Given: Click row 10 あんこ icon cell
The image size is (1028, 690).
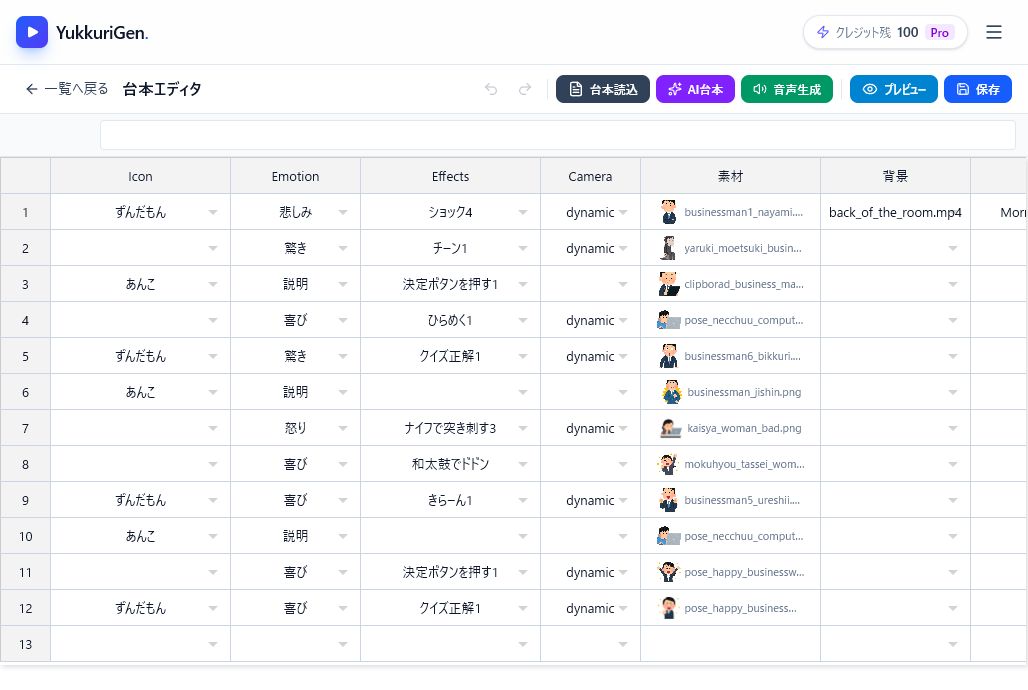Looking at the screenshot, I should click(x=140, y=536).
